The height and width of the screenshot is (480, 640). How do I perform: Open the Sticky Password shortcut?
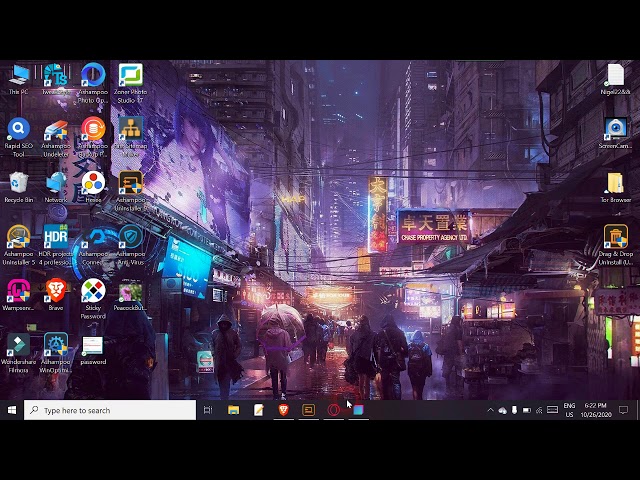(93, 292)
